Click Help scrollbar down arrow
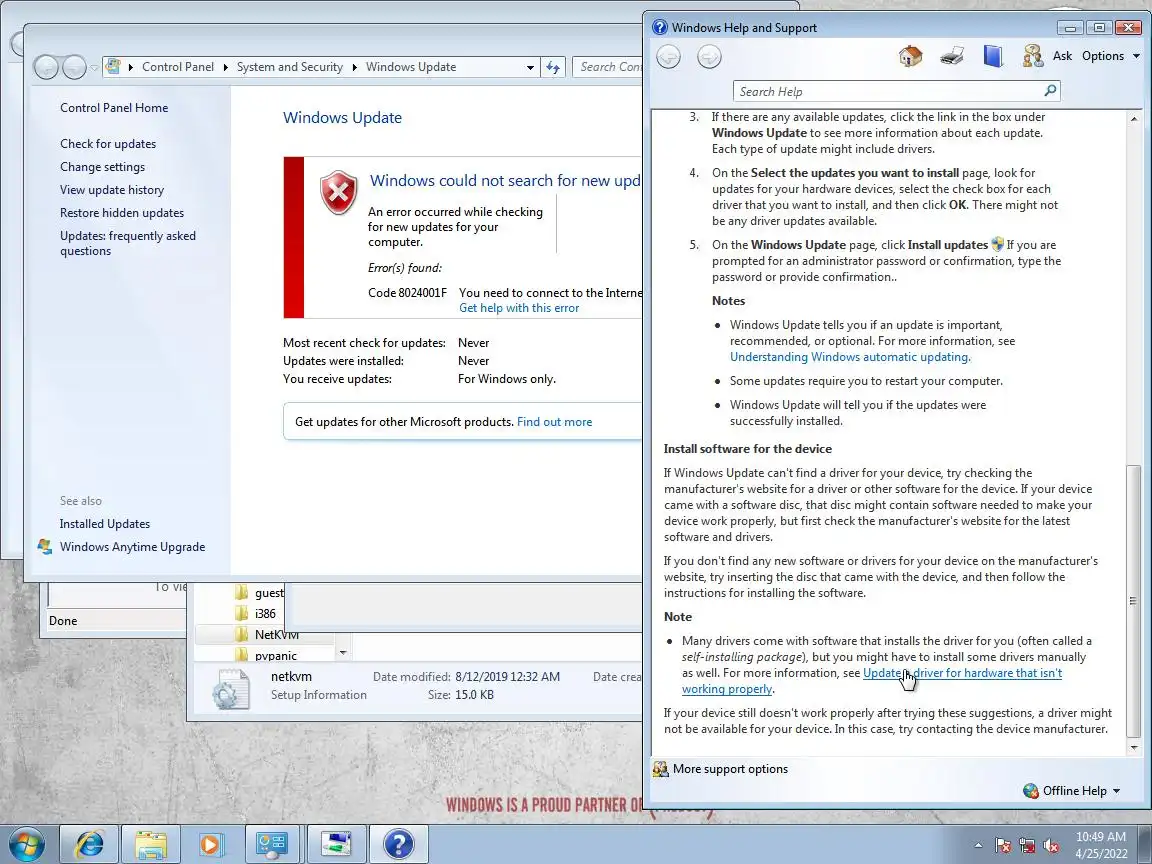Image resolution: width=1152 pixels, height=864 pixels. coord(1134,747)
